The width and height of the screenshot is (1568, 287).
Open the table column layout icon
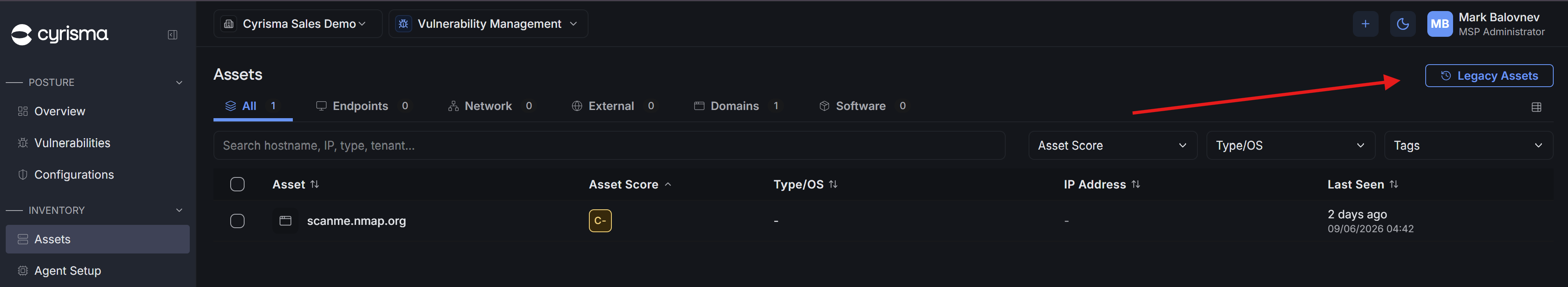click(x=1537, y=107)
